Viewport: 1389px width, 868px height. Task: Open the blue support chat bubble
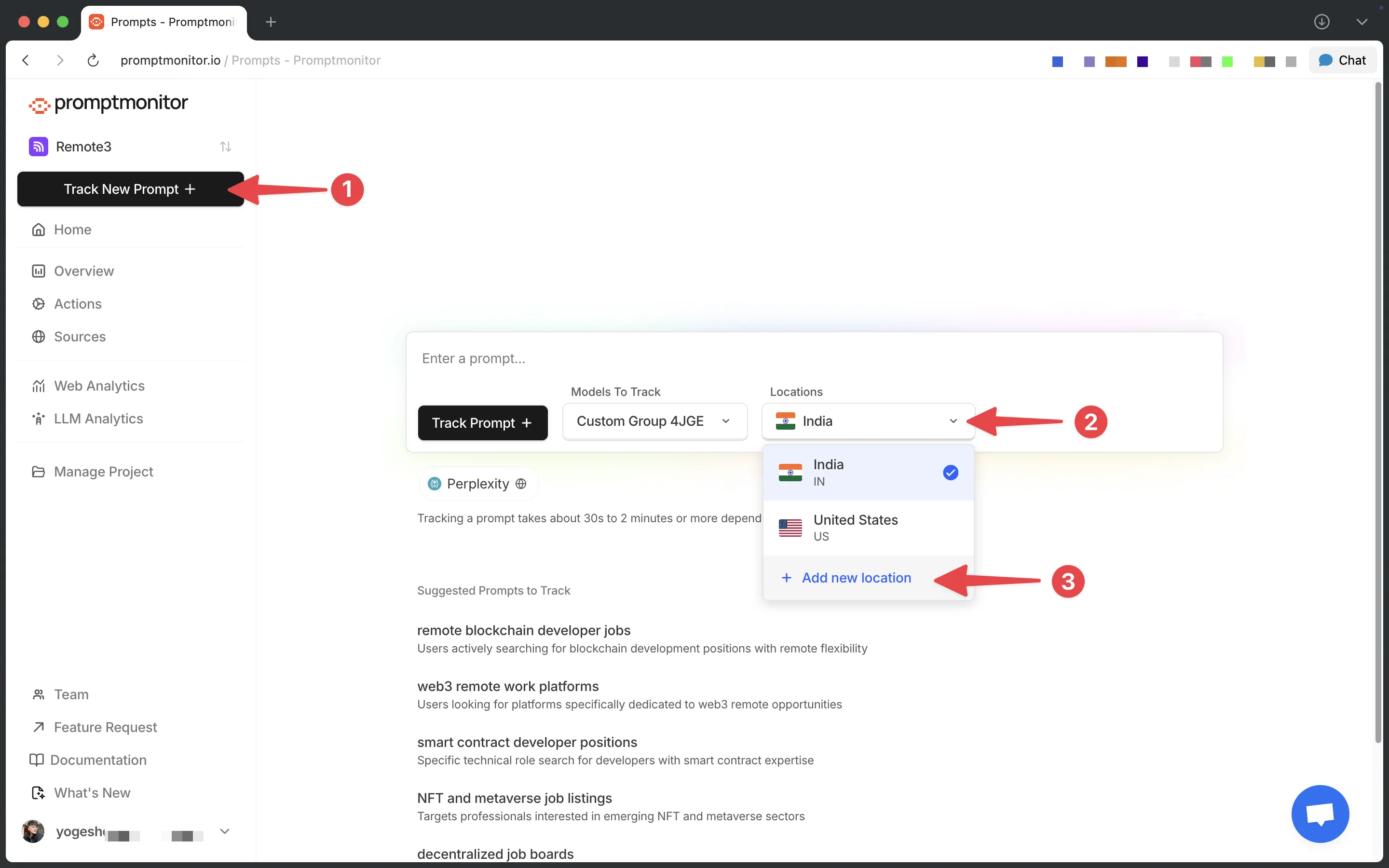(1320, 813)
